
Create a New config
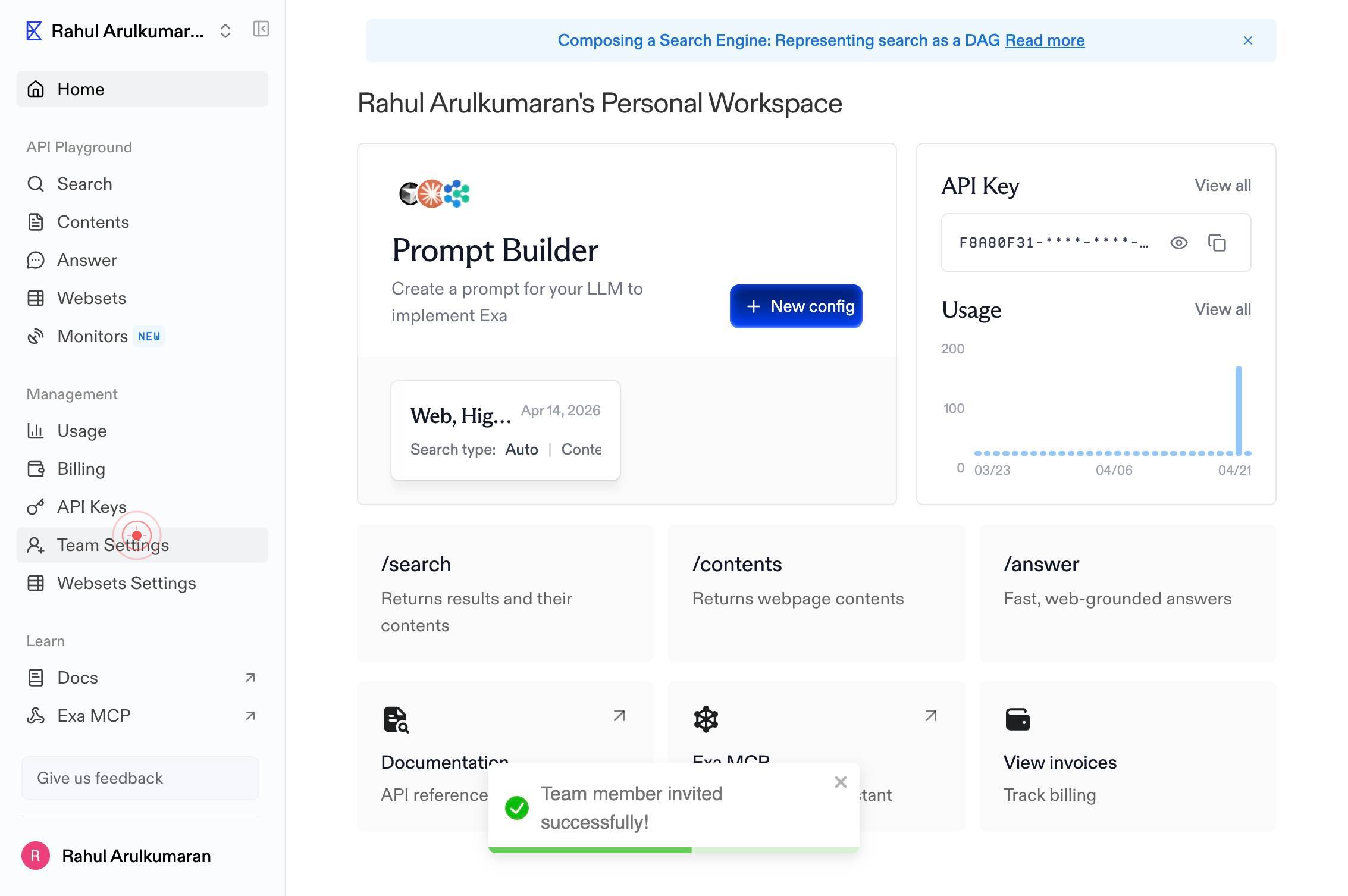tap(796, 306)
